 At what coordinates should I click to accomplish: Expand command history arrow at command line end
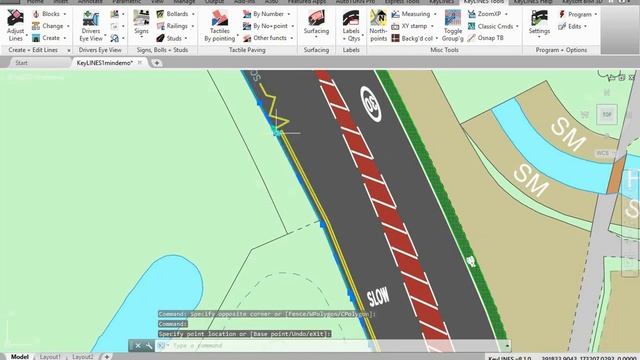tap(507, 346)
